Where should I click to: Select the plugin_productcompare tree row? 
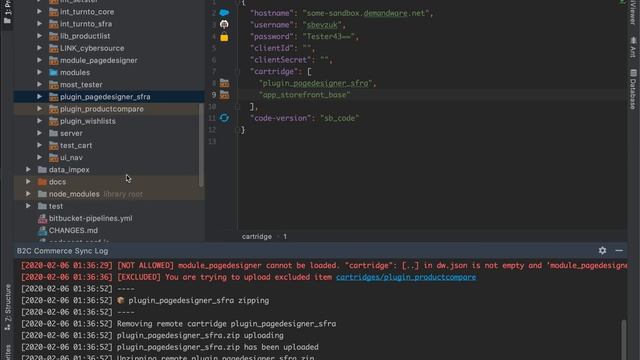coord(109,109)
